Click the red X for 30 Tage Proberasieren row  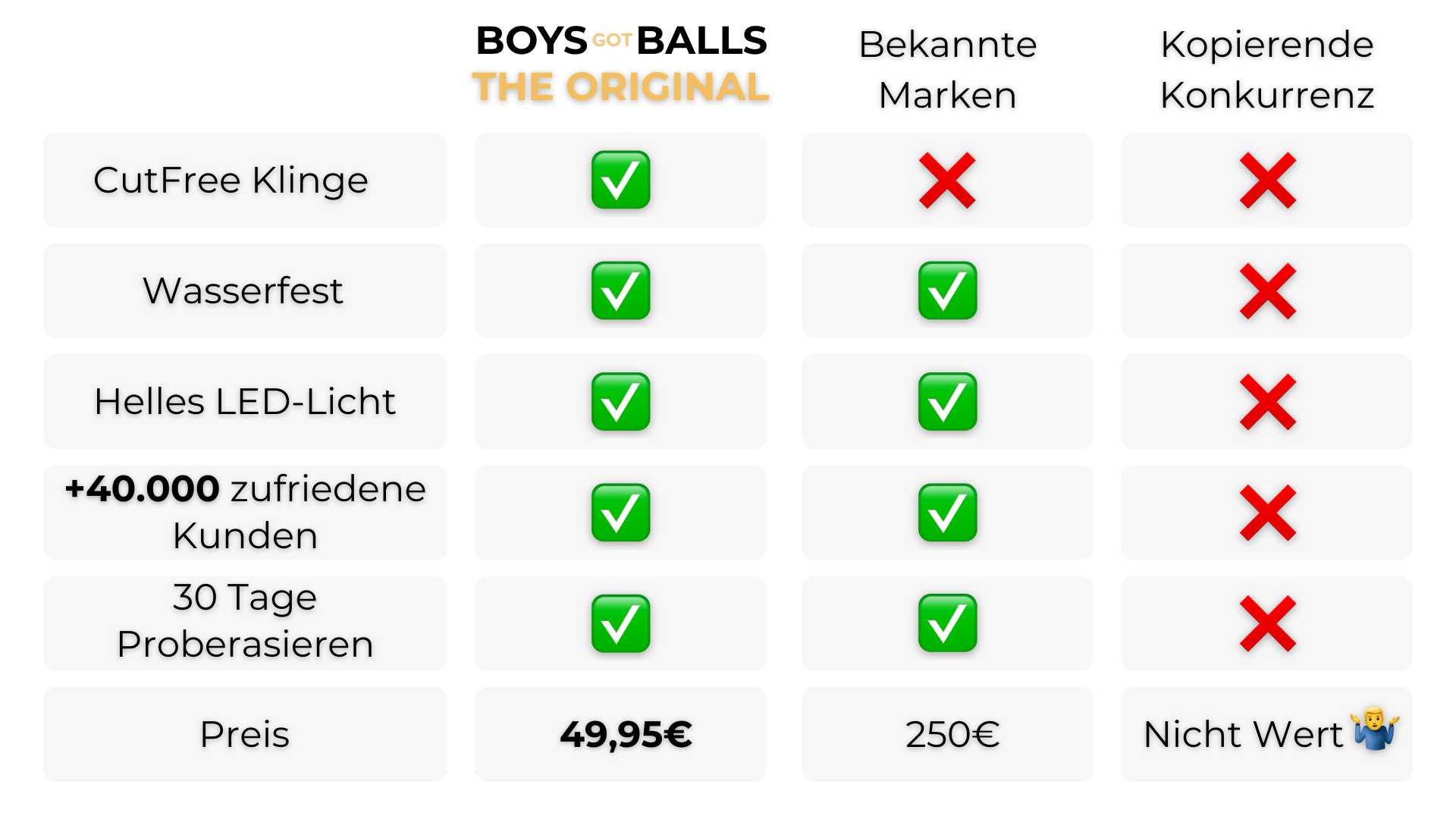[1267, 623]
